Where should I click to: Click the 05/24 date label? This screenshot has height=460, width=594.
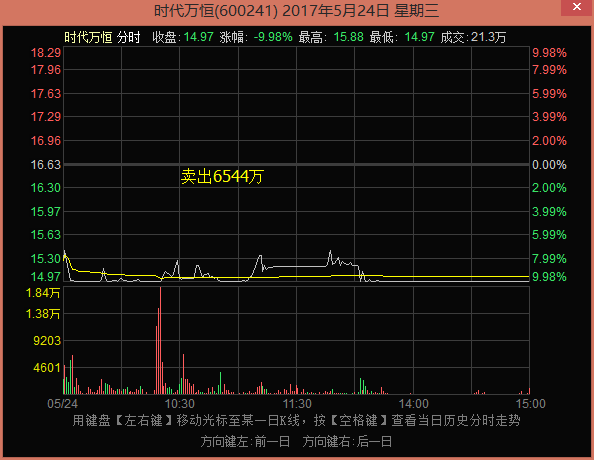[63, 404]
